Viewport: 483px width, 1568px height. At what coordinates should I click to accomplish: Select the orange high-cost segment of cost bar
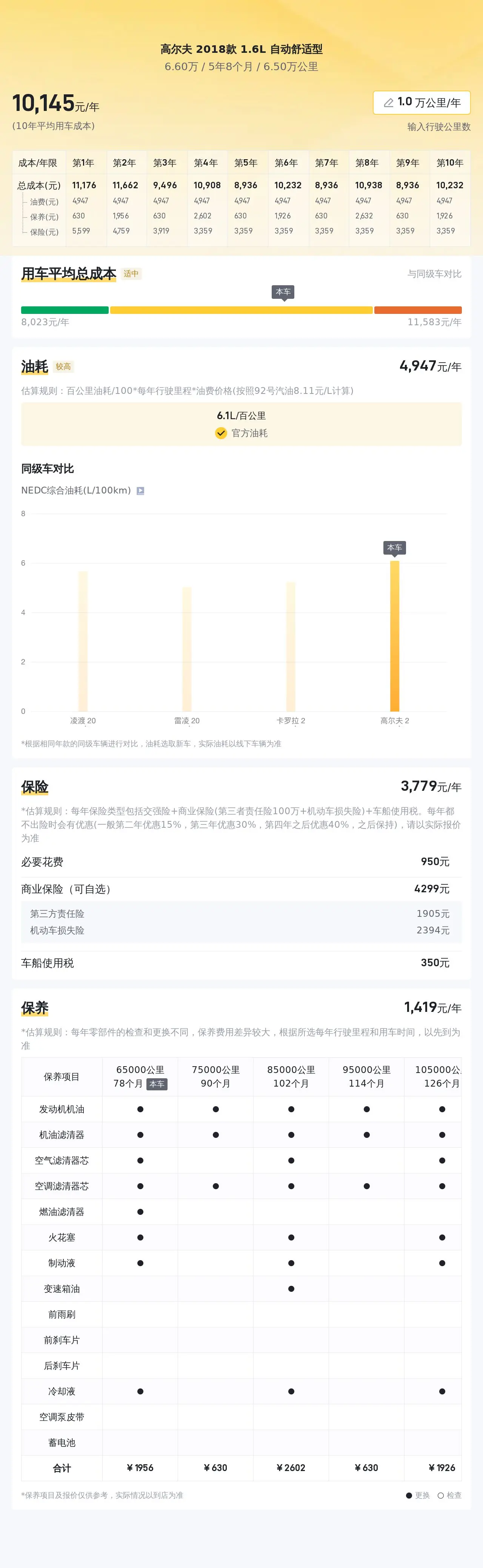[418, 310]
